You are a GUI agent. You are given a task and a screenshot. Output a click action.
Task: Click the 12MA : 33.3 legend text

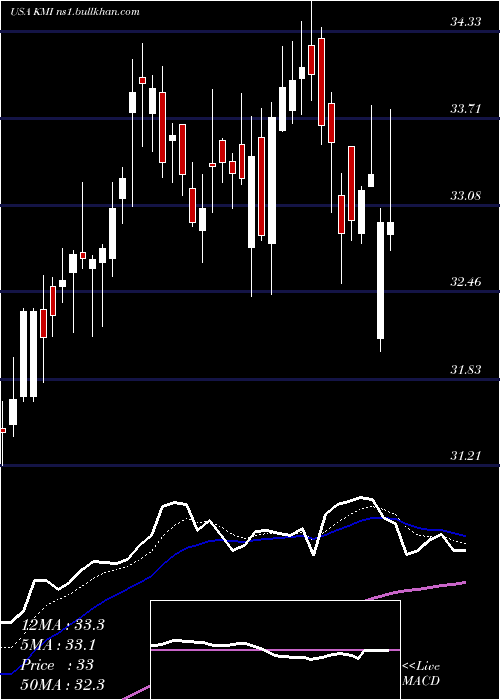click(63, 625)
